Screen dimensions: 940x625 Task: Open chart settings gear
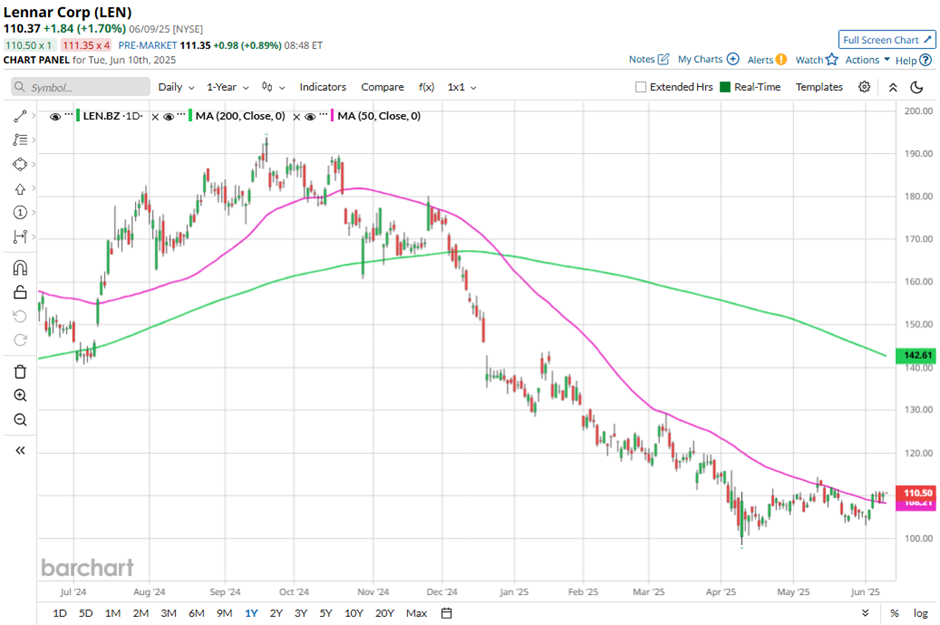(864, 87)
